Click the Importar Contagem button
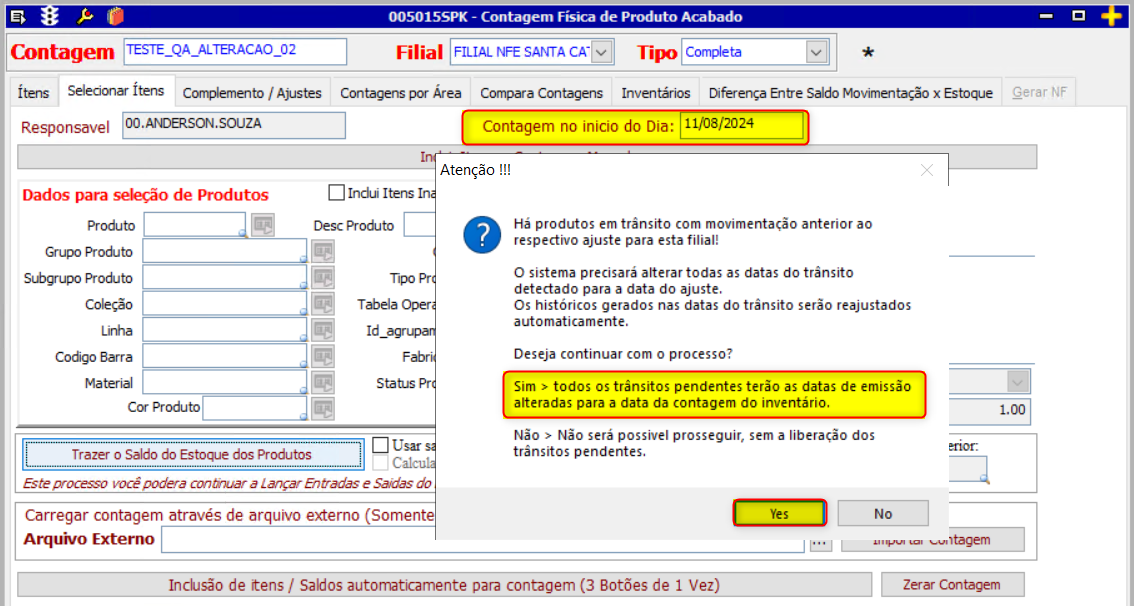The image size is (1134, 606). [x=933, y=539]
